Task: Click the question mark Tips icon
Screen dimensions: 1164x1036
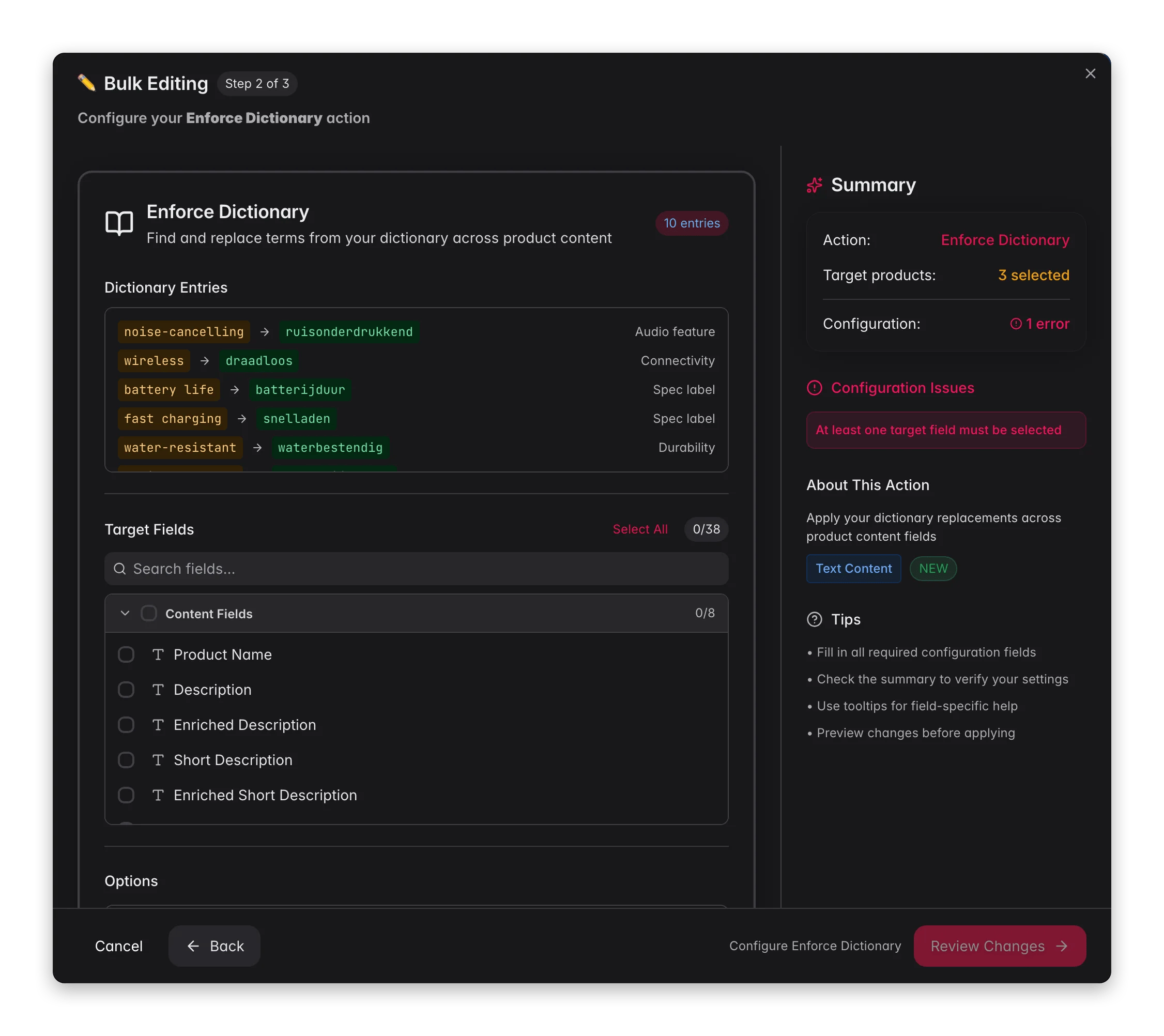Action: 815,619
